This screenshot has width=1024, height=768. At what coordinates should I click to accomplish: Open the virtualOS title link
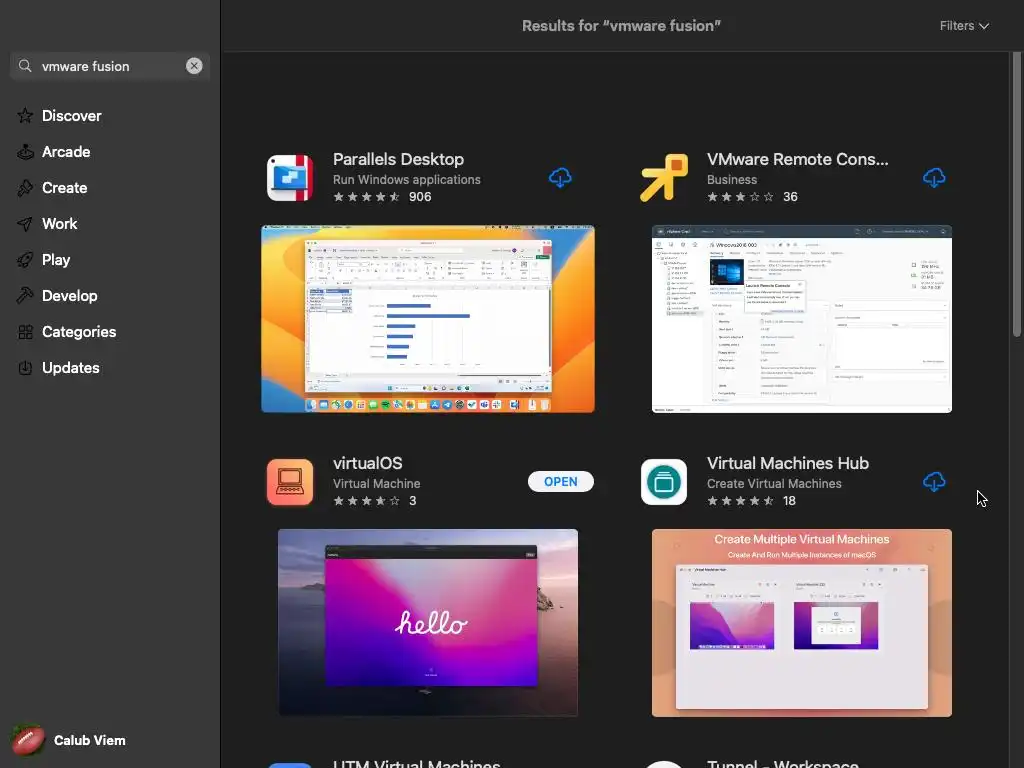coord(368,463)
